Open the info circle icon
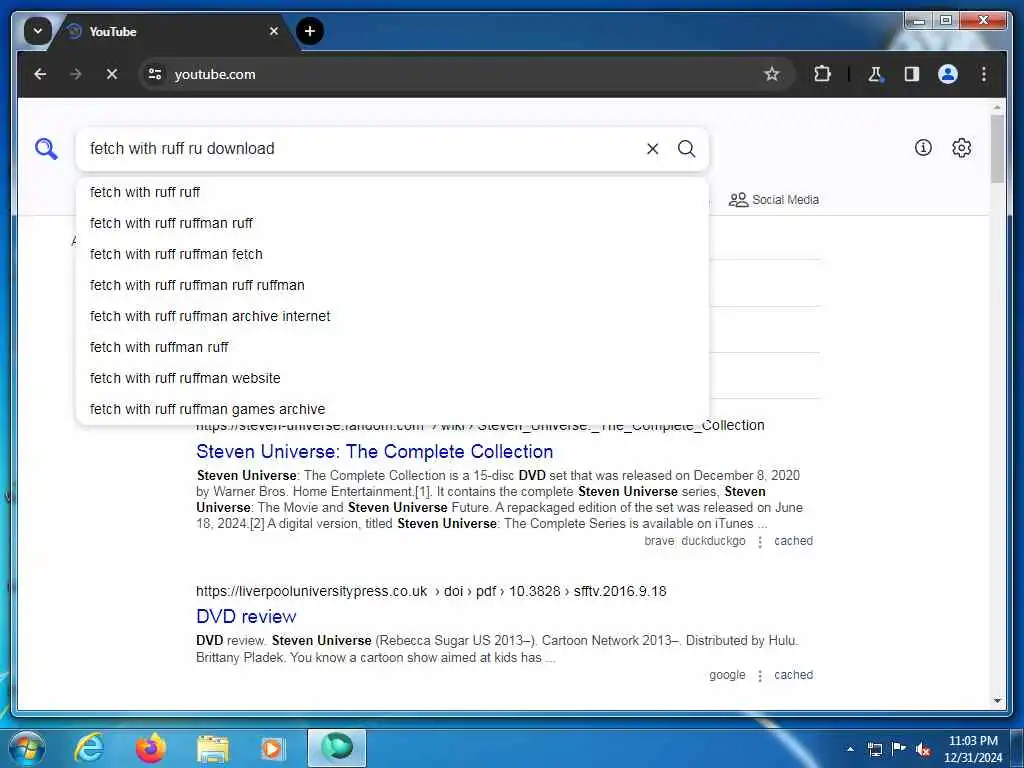Screen dimensions: 1024x768 [x=923, y=148]
